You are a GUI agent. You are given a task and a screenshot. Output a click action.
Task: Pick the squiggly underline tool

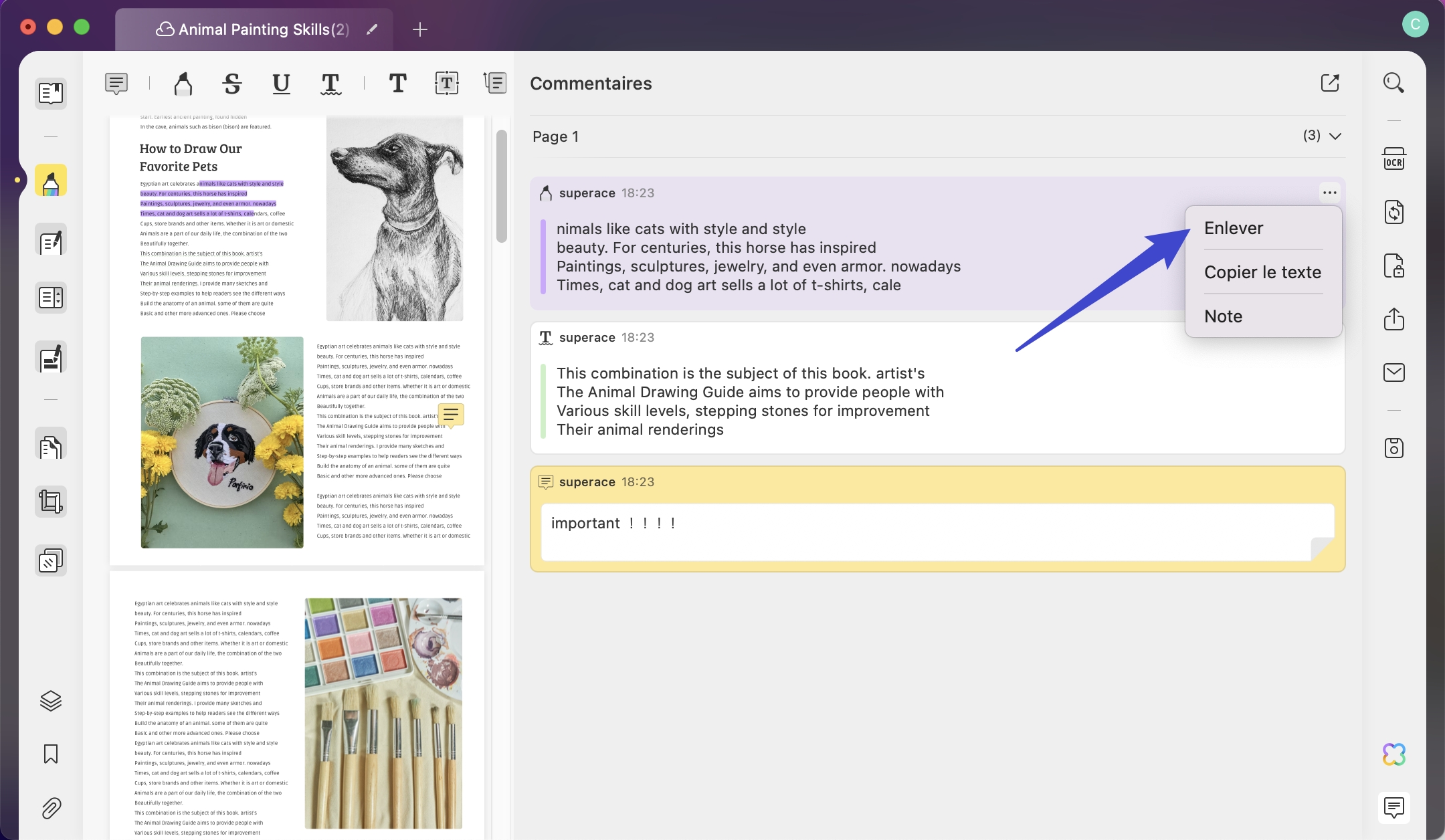[x=330, y=84]
